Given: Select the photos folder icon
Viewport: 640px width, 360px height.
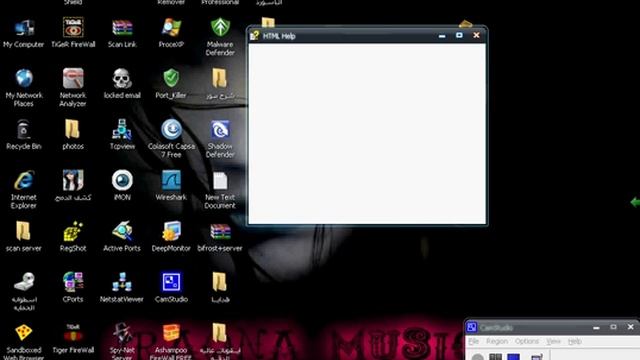Looking at the screenshot, I should coord(73,129).
